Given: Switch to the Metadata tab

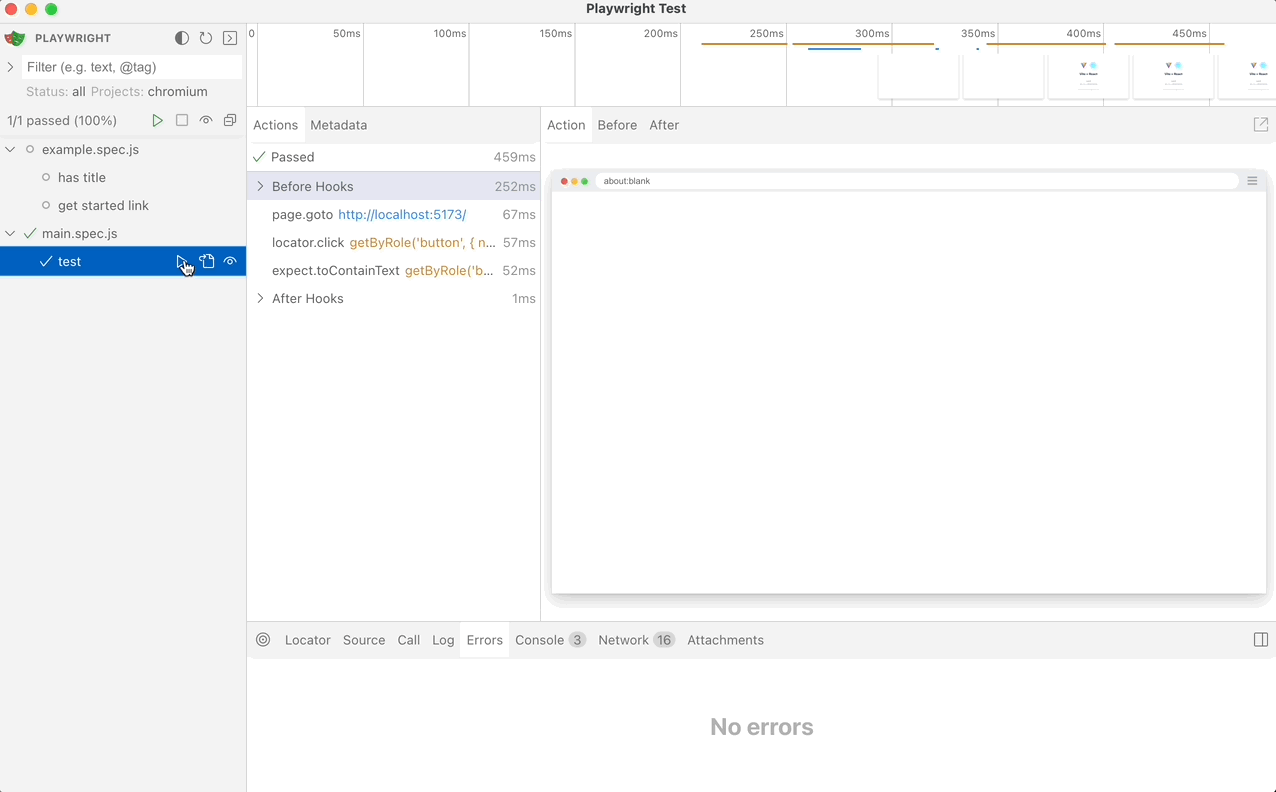Looking at the screenshot, I should [338, 125].
